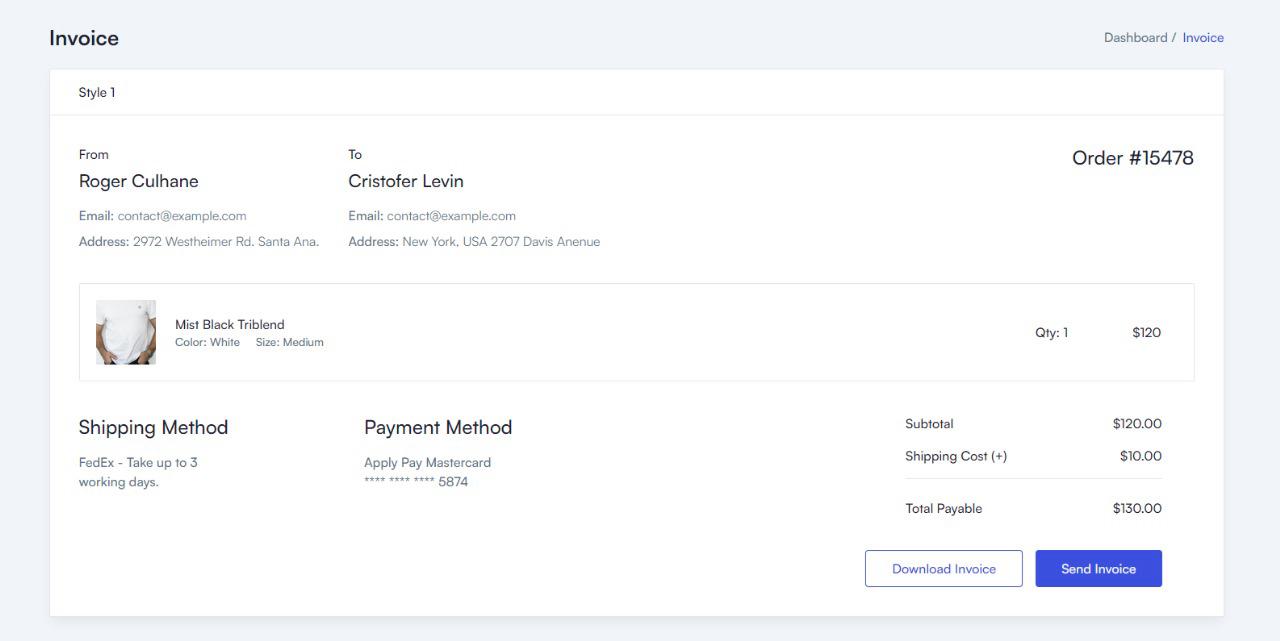Click the Cristofer Levin recipient name

[406, 181]
